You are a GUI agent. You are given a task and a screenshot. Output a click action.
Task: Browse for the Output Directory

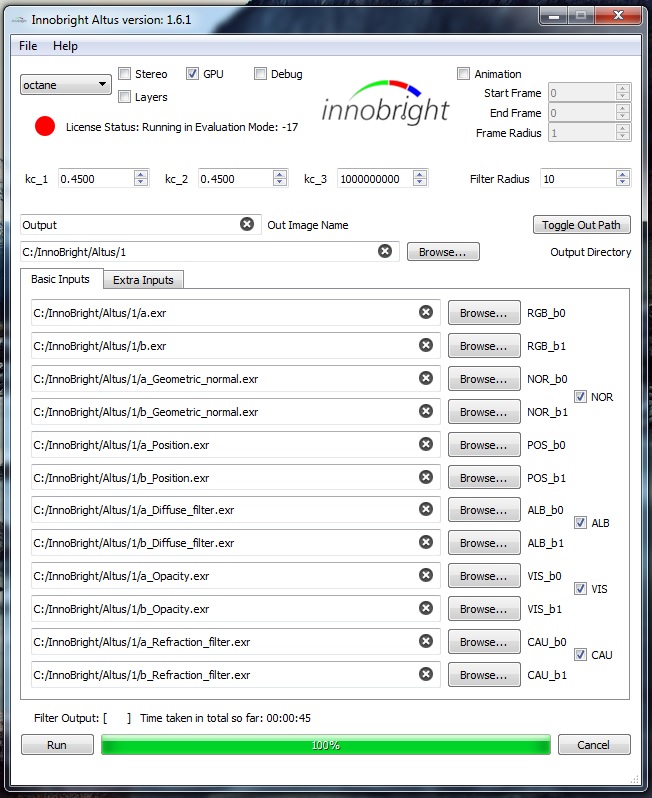click(443, 251)
